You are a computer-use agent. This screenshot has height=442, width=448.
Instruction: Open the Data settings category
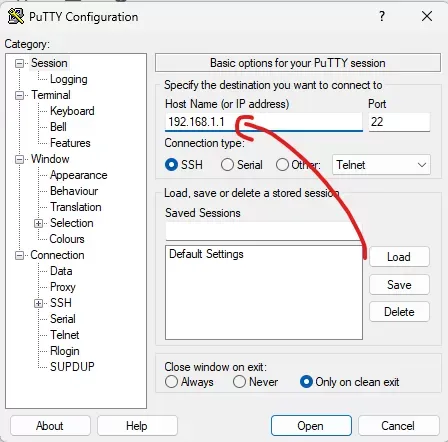point(61,271)
